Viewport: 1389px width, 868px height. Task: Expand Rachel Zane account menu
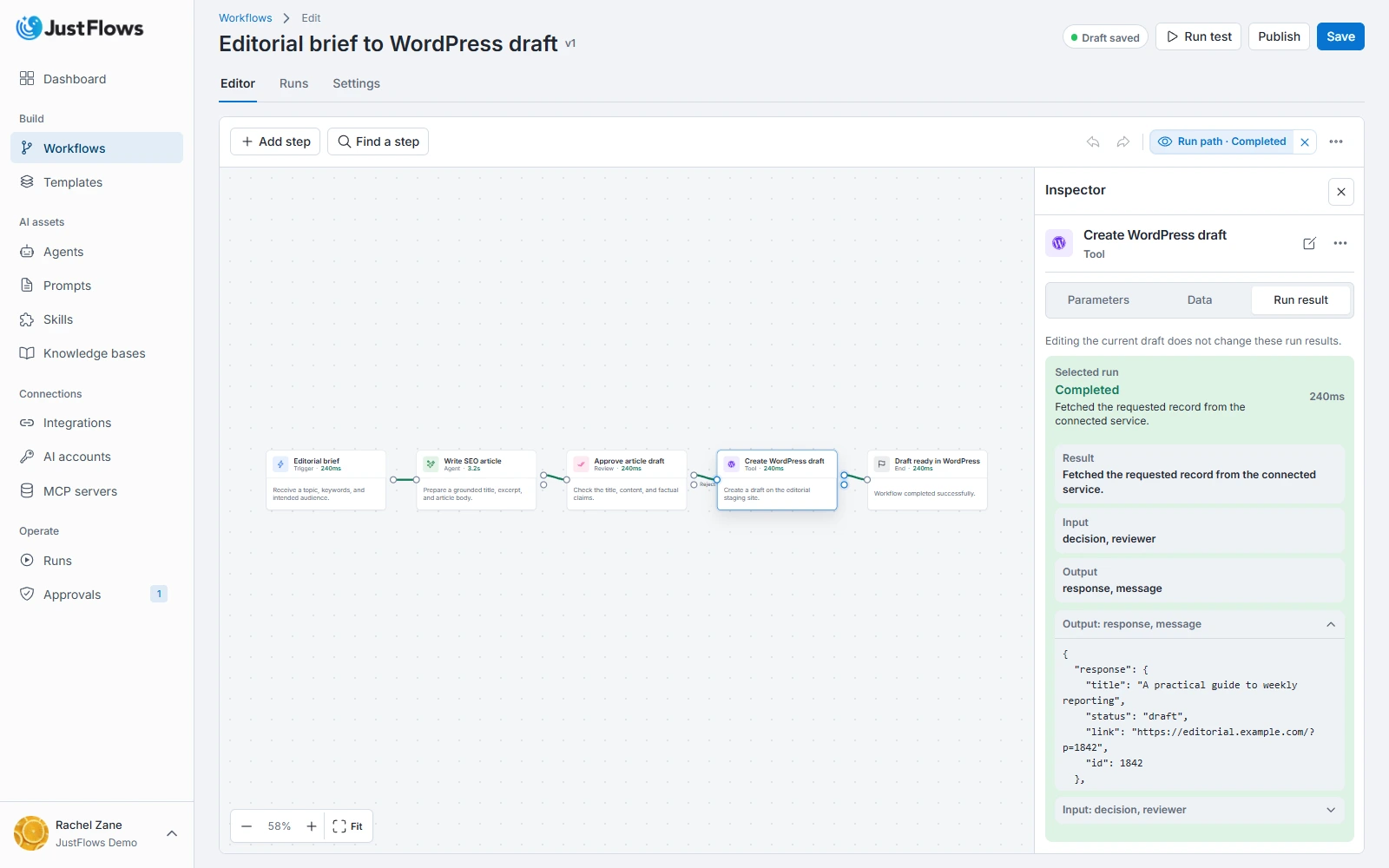tap(172, 833)
